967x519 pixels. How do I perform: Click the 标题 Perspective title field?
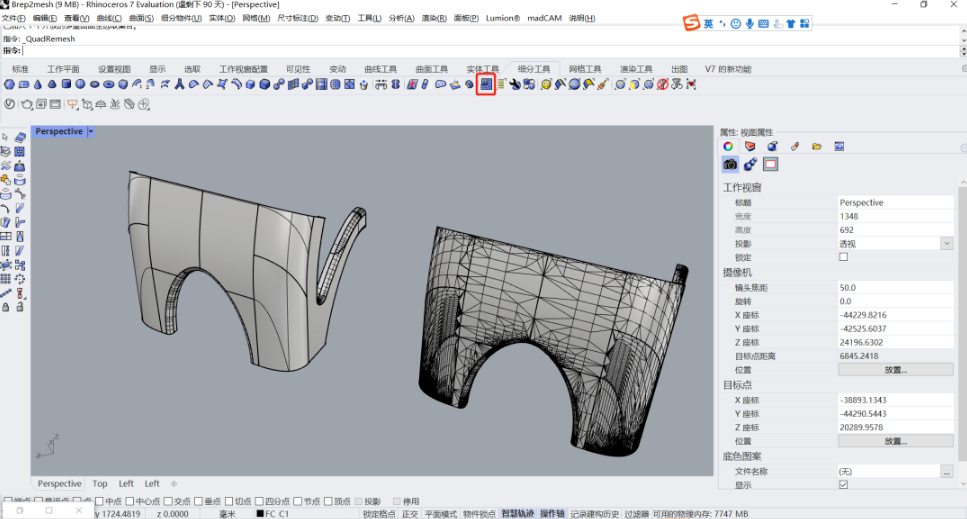pyautogui.click(x=895, y=202)
